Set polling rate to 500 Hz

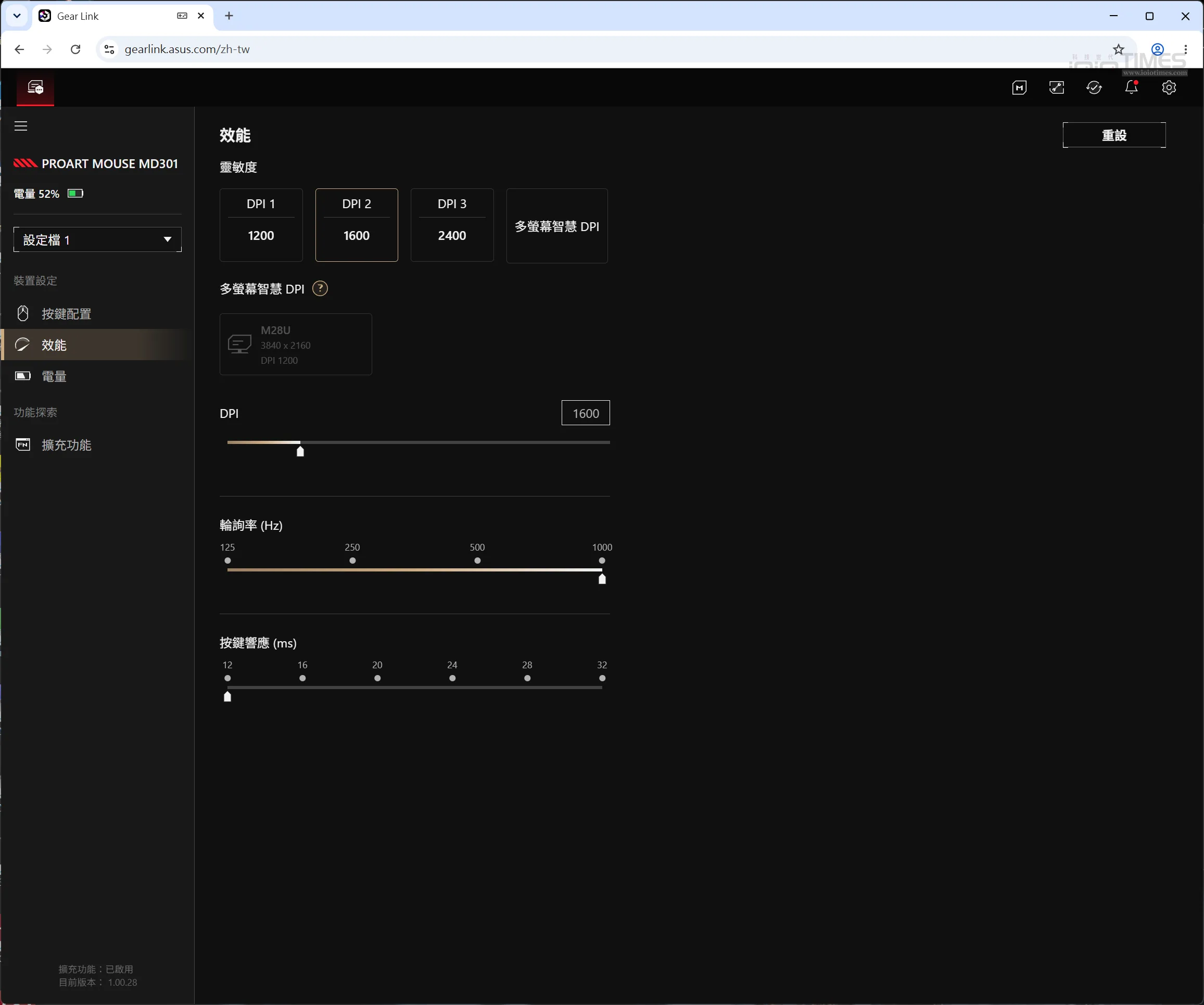pos(477,560)
